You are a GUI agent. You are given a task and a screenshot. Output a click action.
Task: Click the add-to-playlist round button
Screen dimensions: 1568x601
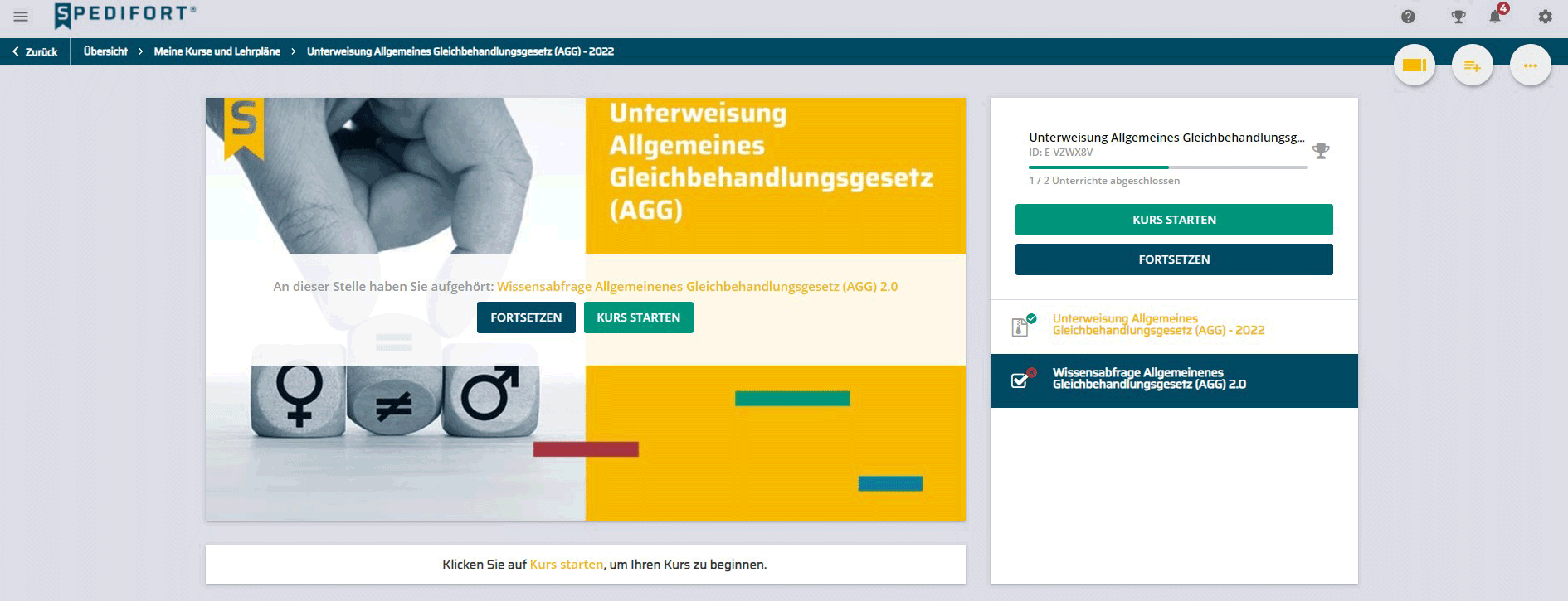click(1472, 65)
